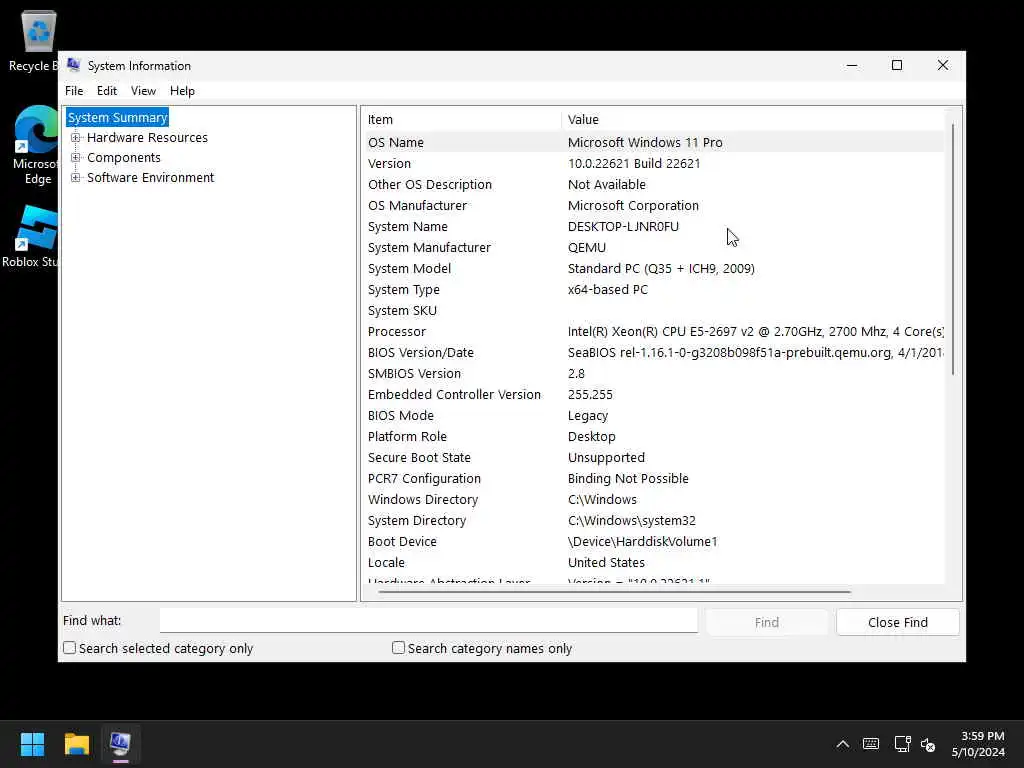This screenshot has height=768, width=1024.
Task: Select the Processor row
Action: pos(653,331)
